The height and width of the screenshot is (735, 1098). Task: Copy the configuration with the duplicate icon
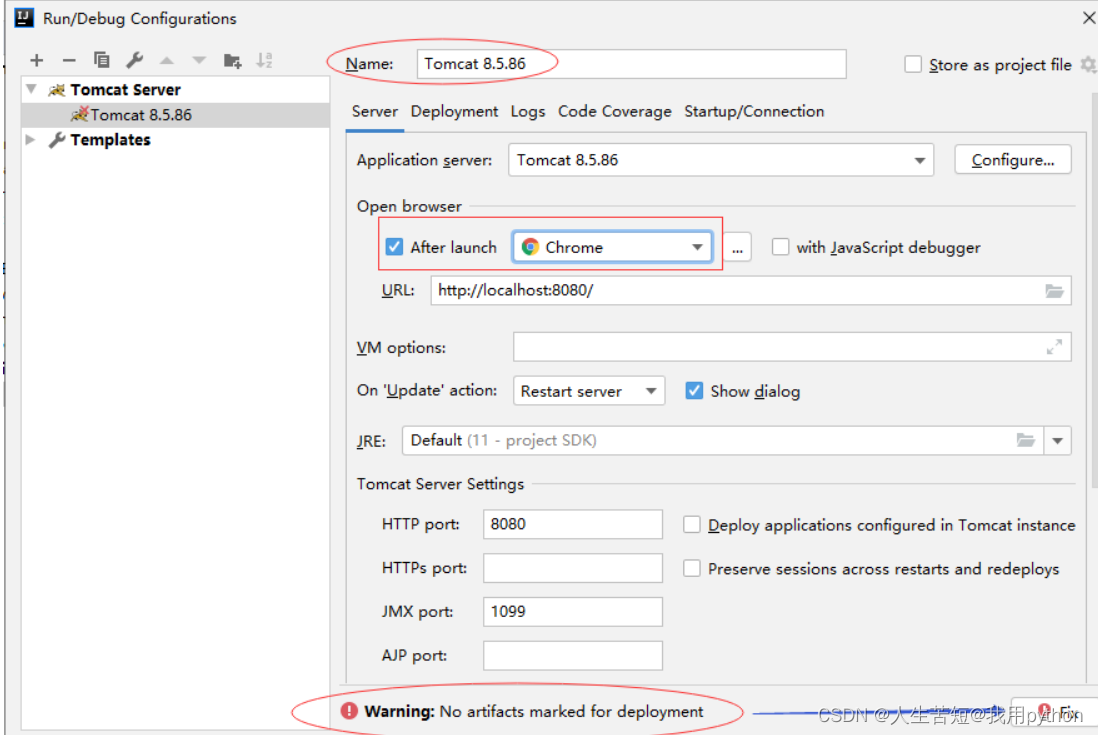(x=102, y=60)
